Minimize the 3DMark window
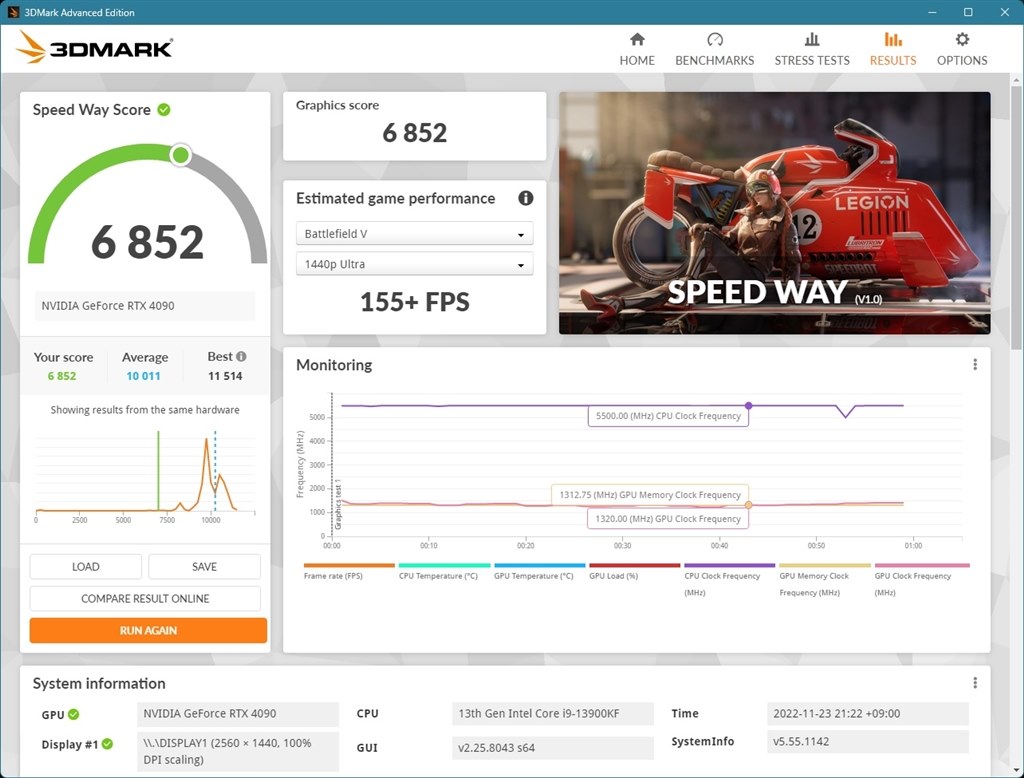The width and height of the screenshot is (1024, 778). (x=932, y=12)
